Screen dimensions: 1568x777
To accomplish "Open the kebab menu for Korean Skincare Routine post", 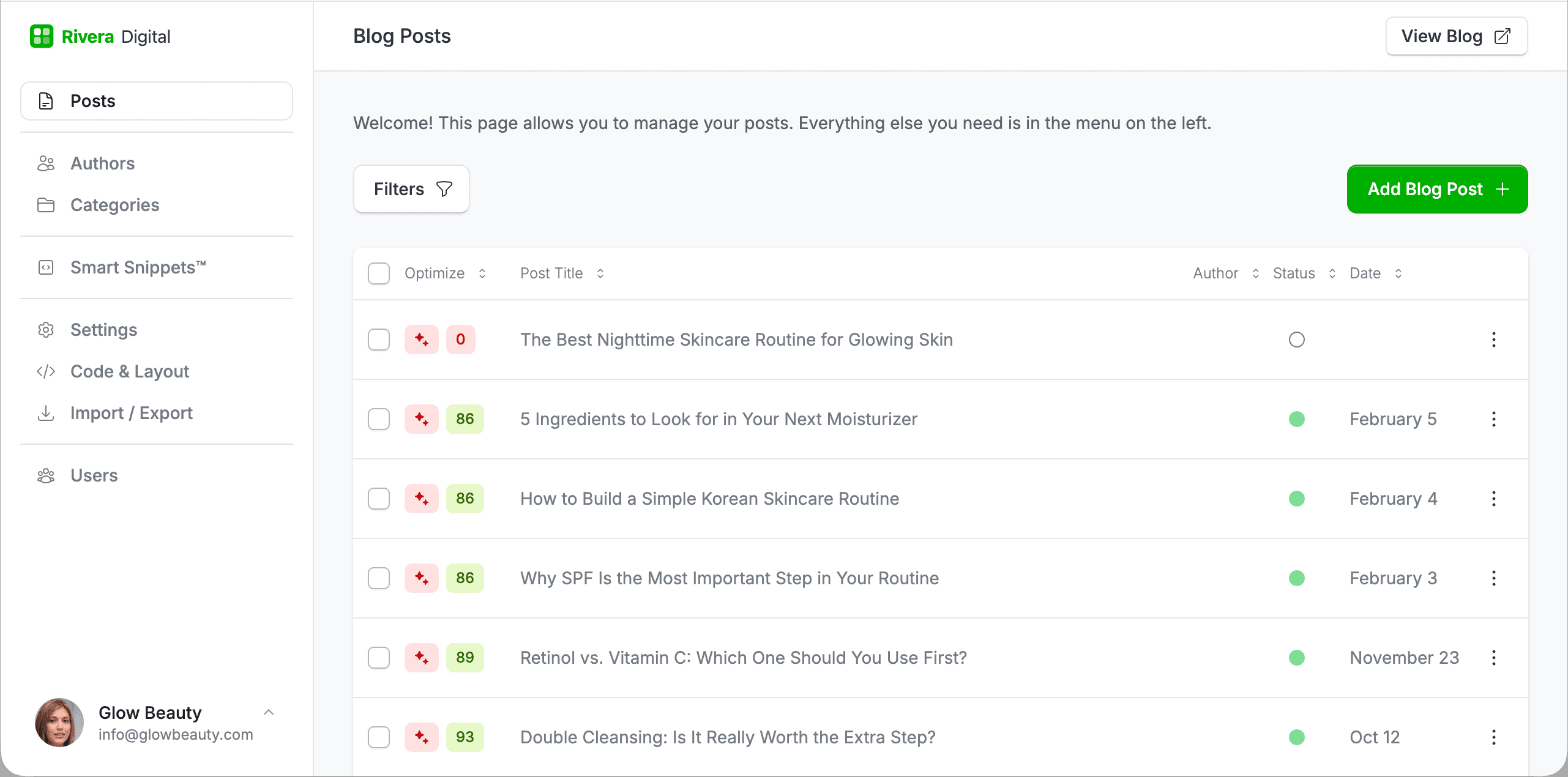I will [x=1493, y=499].
